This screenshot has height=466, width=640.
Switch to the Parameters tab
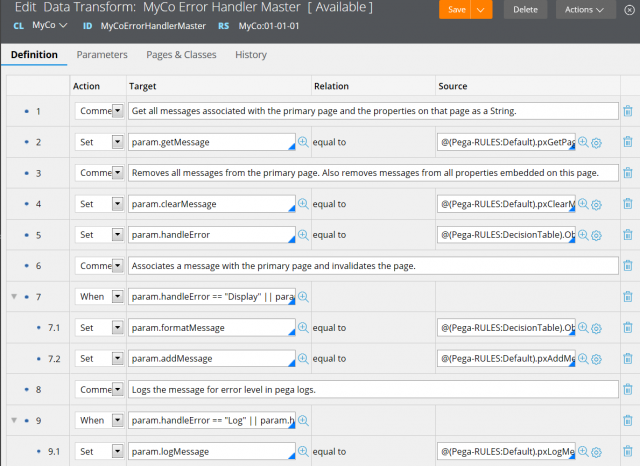(x=102, y=55)
